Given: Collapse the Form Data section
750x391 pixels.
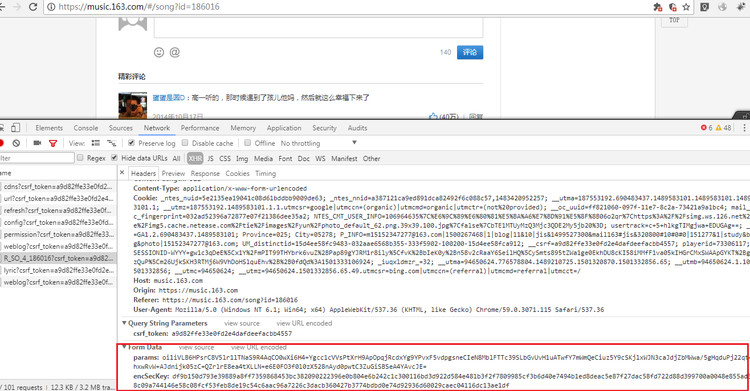Looking at the screenshot, I should (124, 347).
